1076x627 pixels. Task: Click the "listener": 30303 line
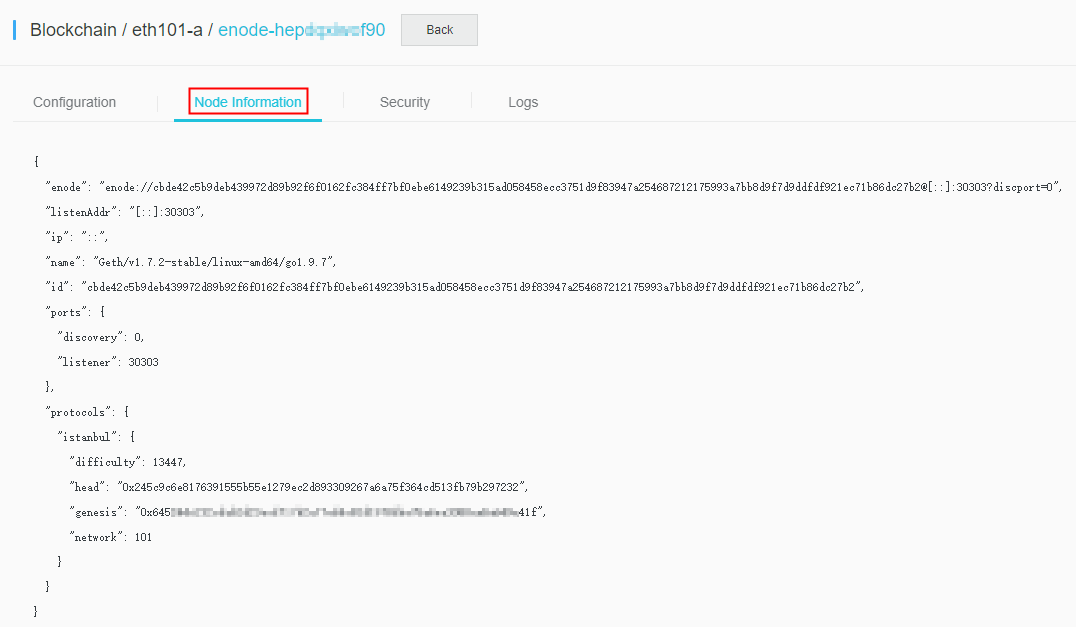(x=108, y=362)
